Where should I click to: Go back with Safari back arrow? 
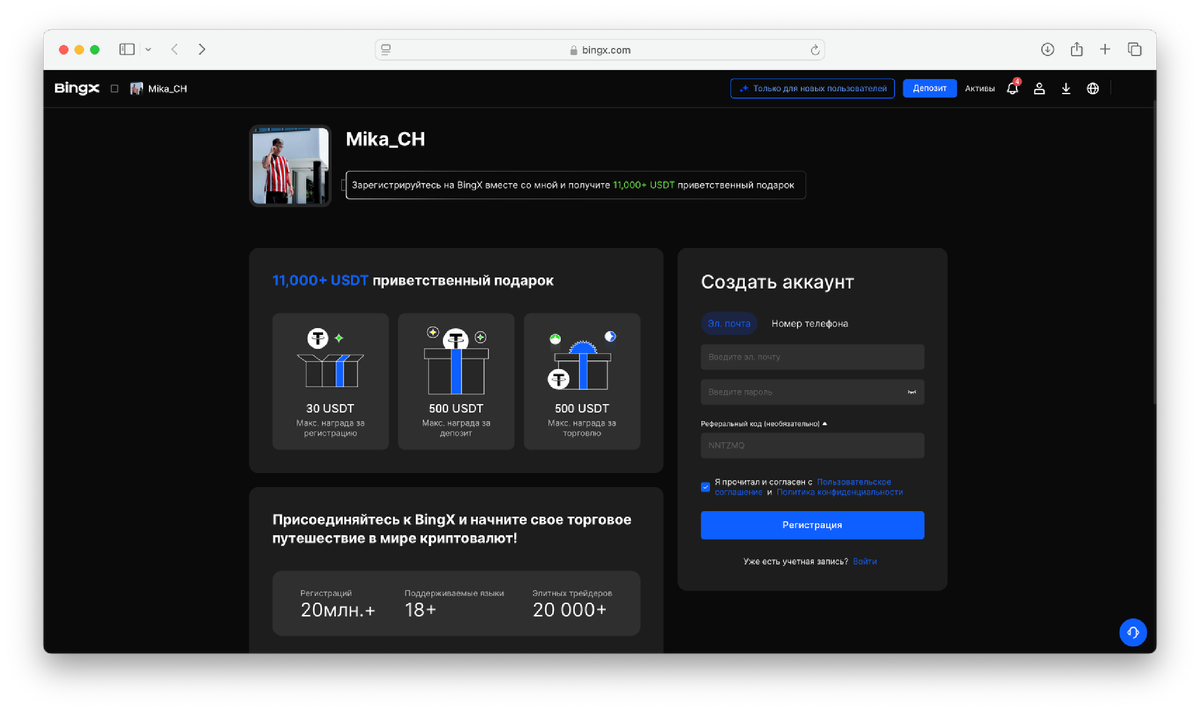[x=175, y=49]
